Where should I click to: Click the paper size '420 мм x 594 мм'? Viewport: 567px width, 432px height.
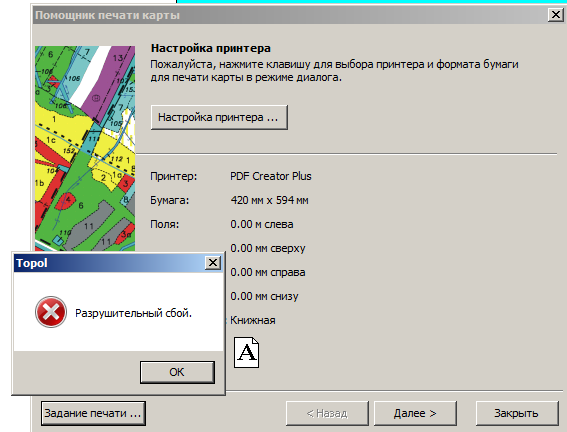point(269,200)
